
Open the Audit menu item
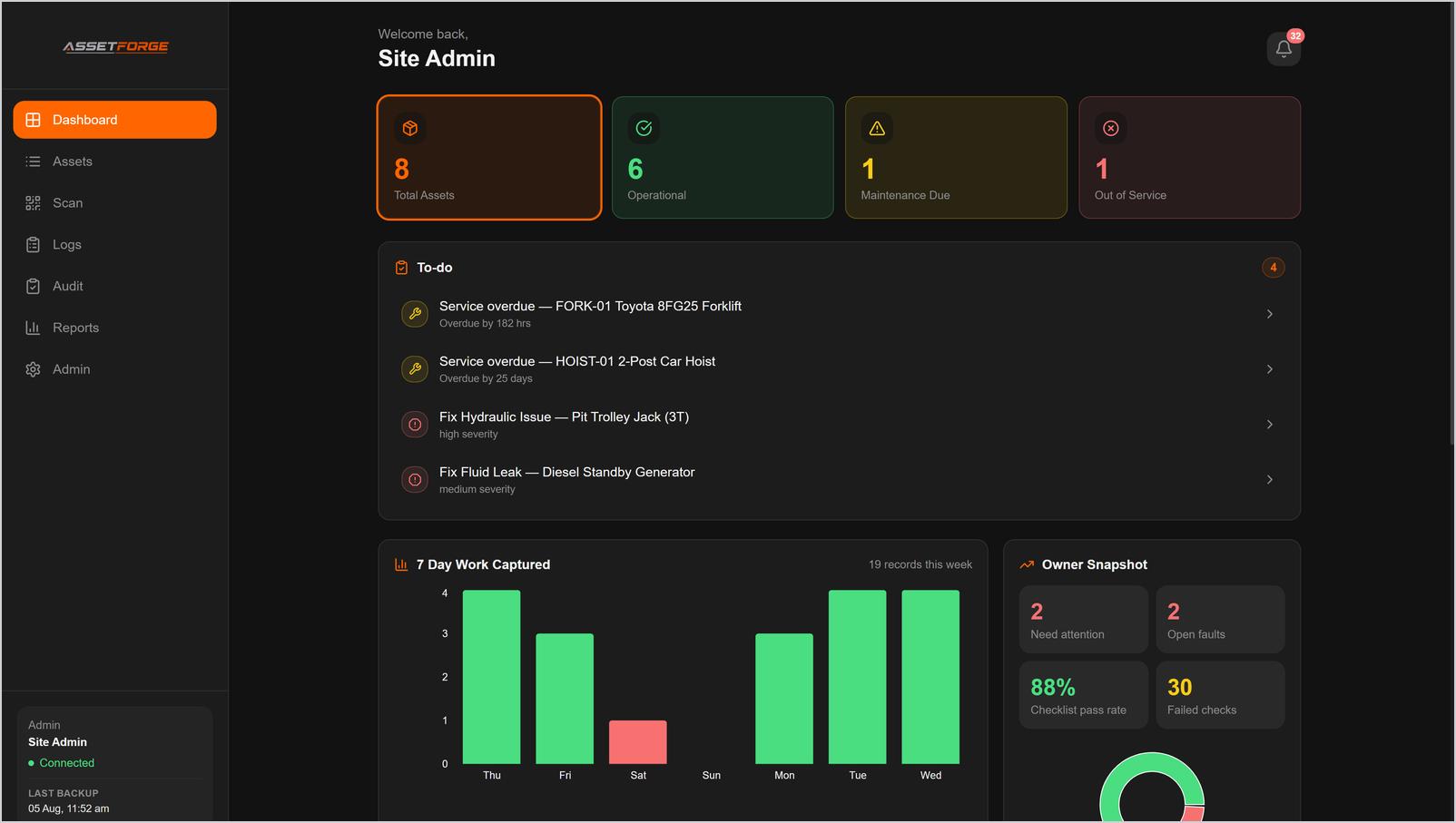(115, 286)
